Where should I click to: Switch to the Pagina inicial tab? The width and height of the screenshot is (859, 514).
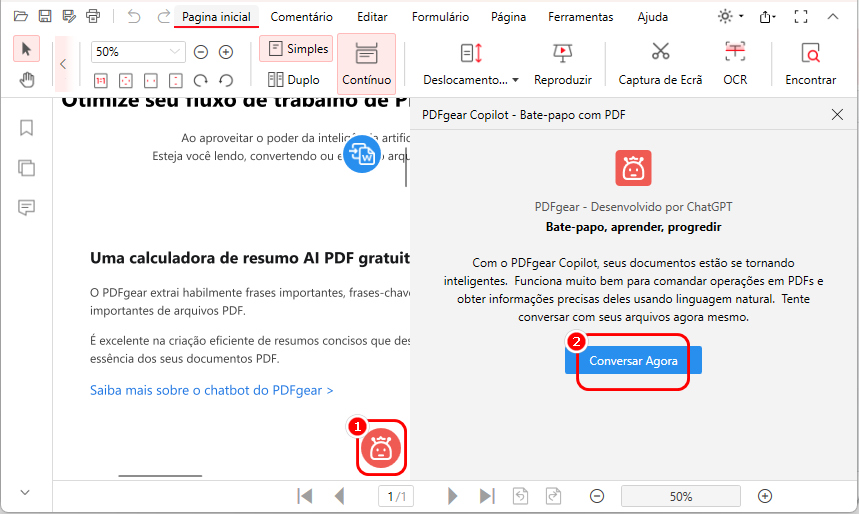click(216, 17)
